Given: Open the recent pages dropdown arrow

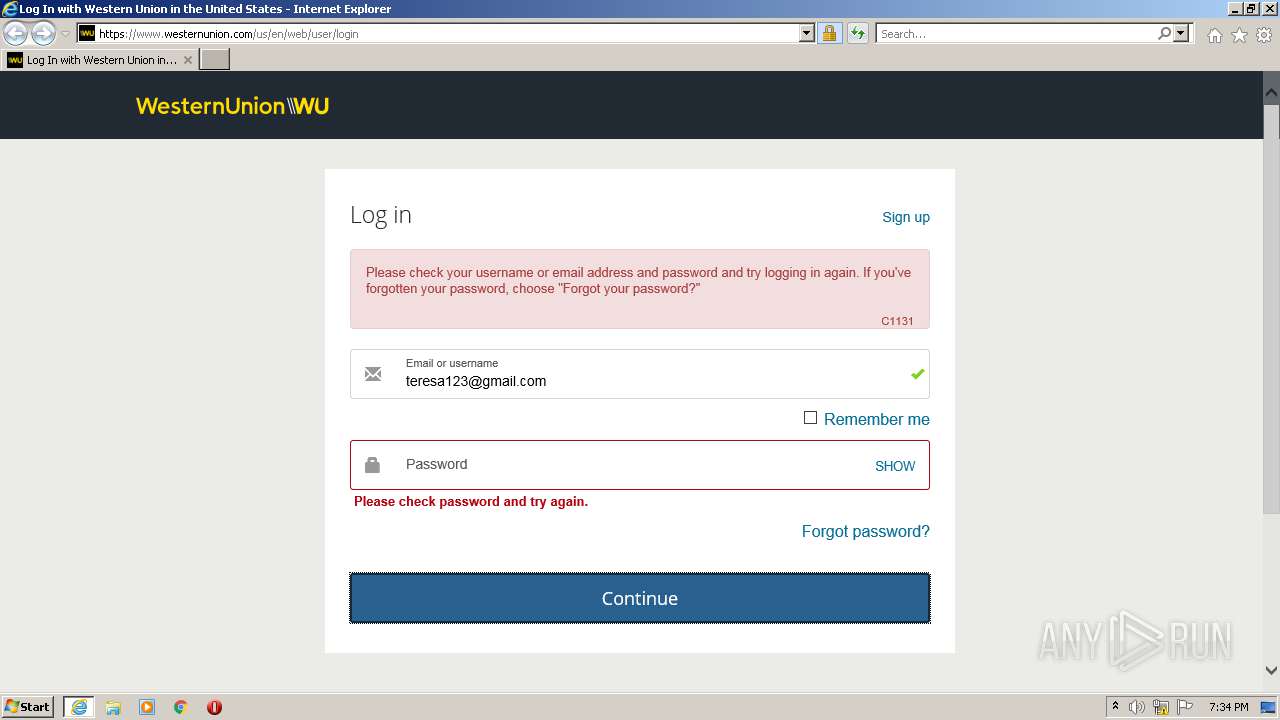Looking at the screenshot, I should pyautogui.click(x=65, y=33).
